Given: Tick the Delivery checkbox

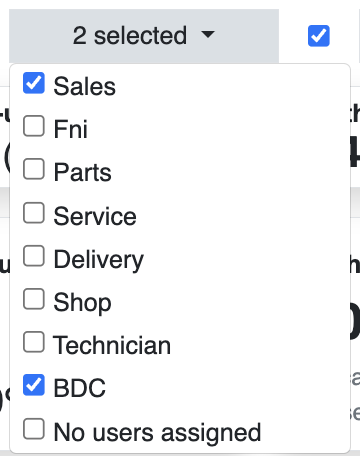Looking at the screenshot, I should (x=34, y=256).
